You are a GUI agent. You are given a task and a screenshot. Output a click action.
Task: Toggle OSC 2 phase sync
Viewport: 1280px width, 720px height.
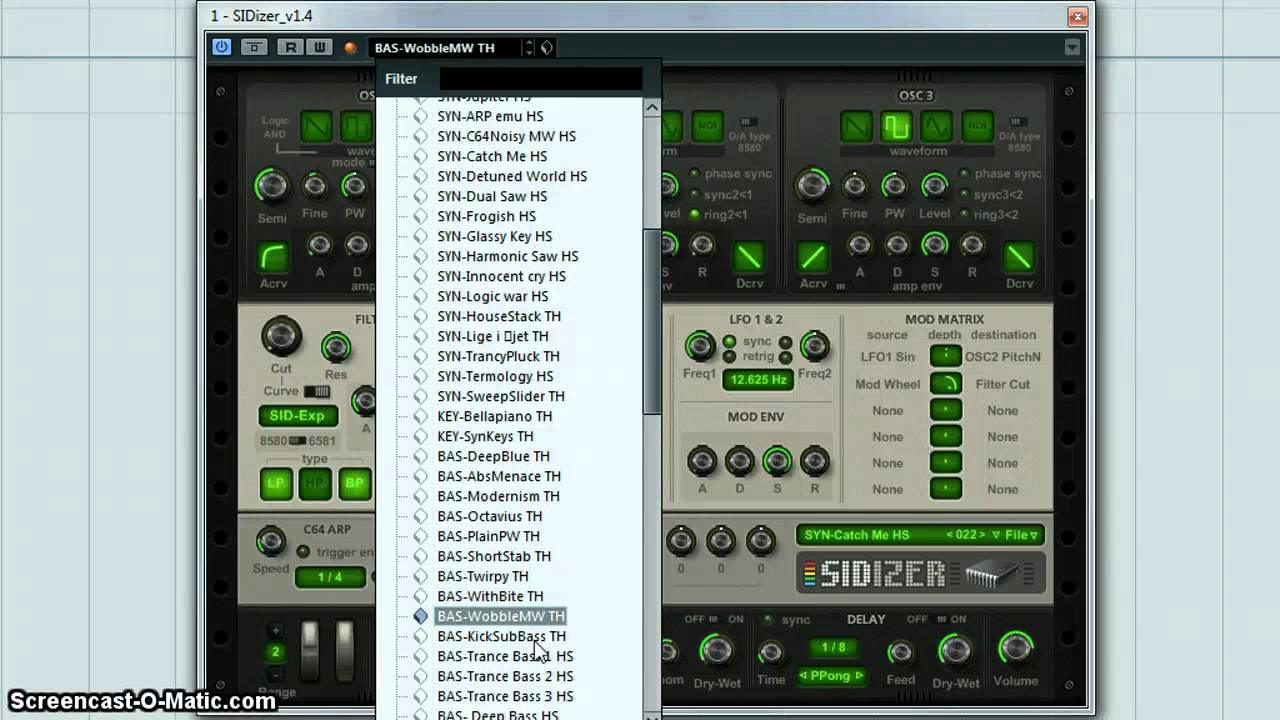(x=694, y=173)
